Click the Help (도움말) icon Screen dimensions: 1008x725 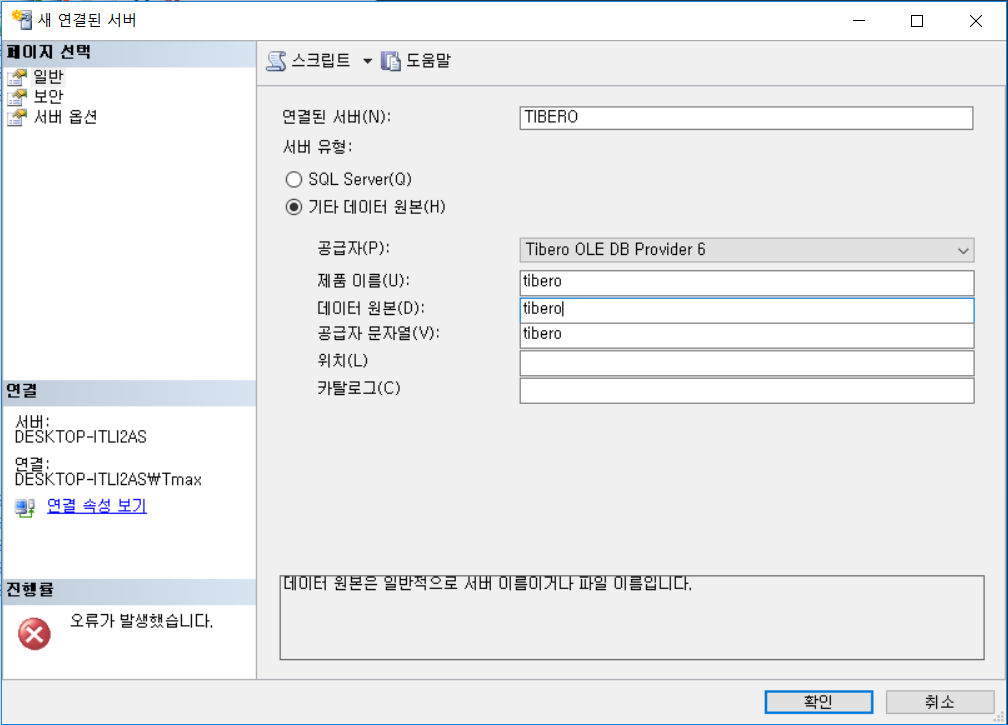391,61
